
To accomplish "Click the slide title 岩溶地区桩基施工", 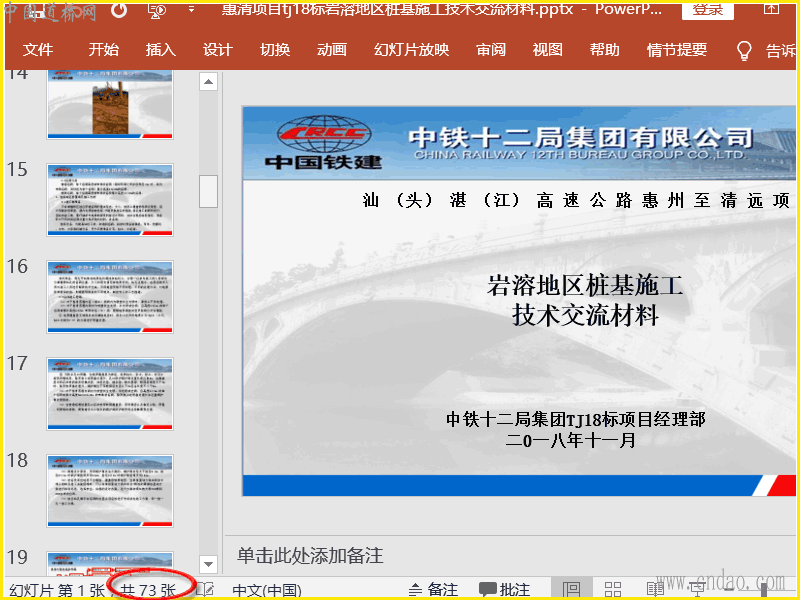I will tap(585, 285).
